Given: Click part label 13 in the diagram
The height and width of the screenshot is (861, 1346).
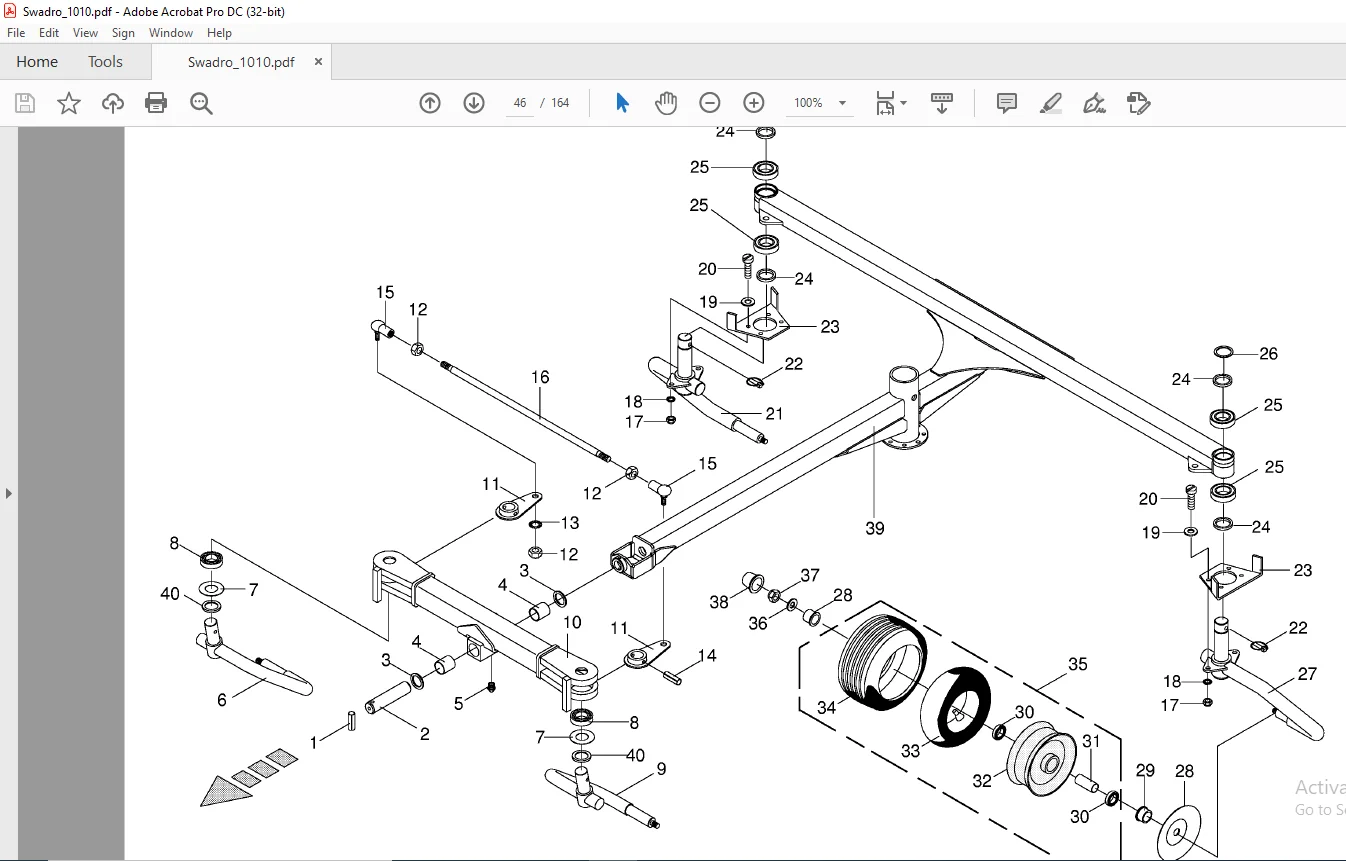Looking at the screenshot, I should (570, 523).
